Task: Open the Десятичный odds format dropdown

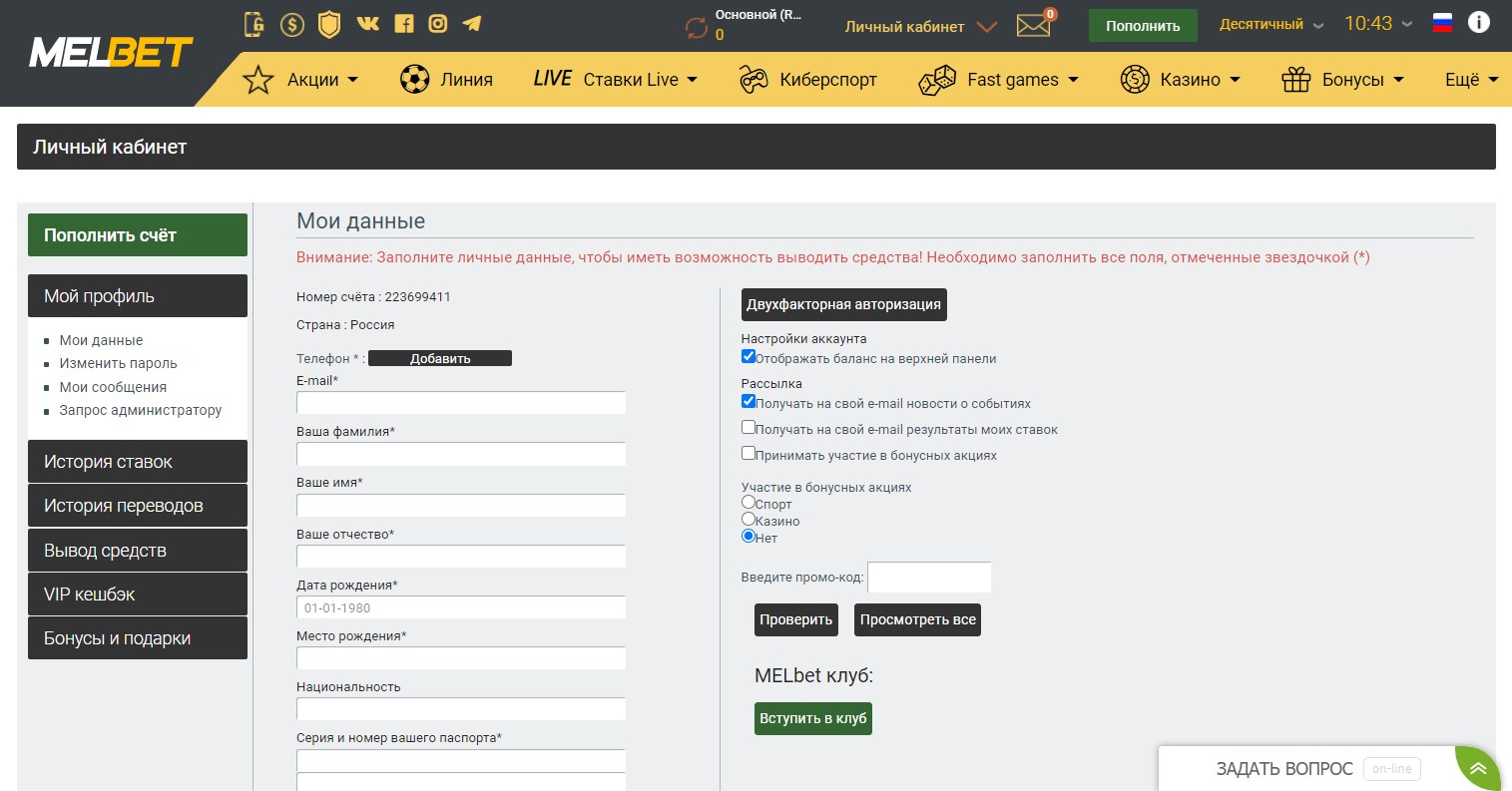Action: 1271,25
